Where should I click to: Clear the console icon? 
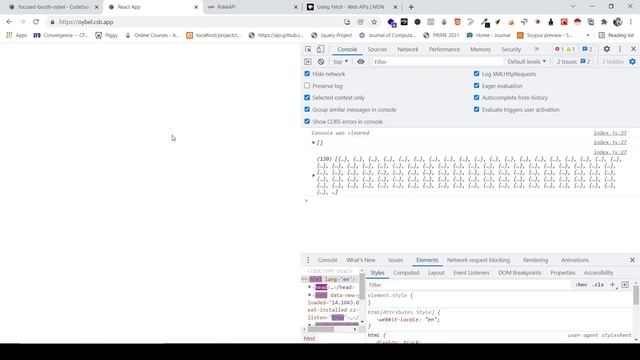pyautogui.click(x=321, y=62)
